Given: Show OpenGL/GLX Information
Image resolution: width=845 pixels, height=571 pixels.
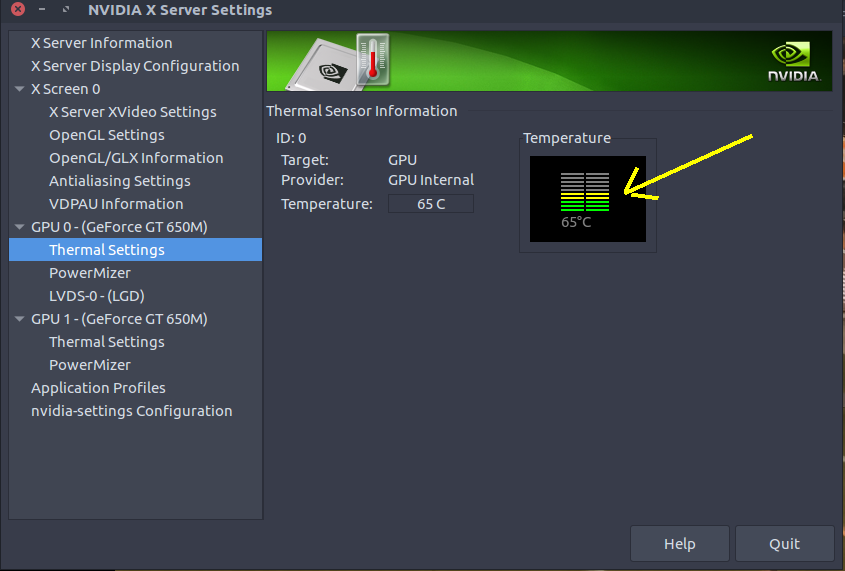Looking at the screenshot, I should click(136, 158).
